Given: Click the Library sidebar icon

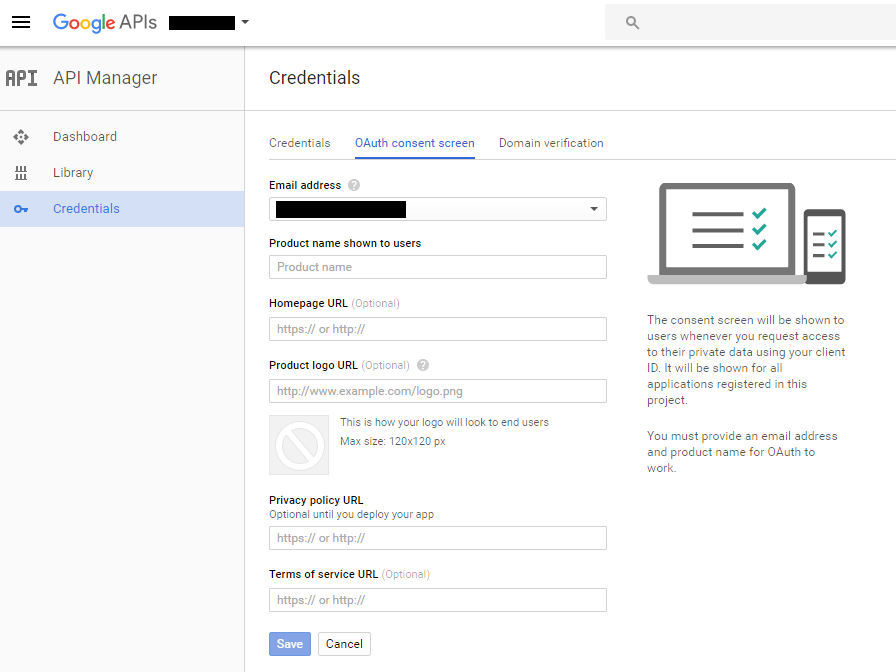Looking at the screenshot, I should click(21, 173).
